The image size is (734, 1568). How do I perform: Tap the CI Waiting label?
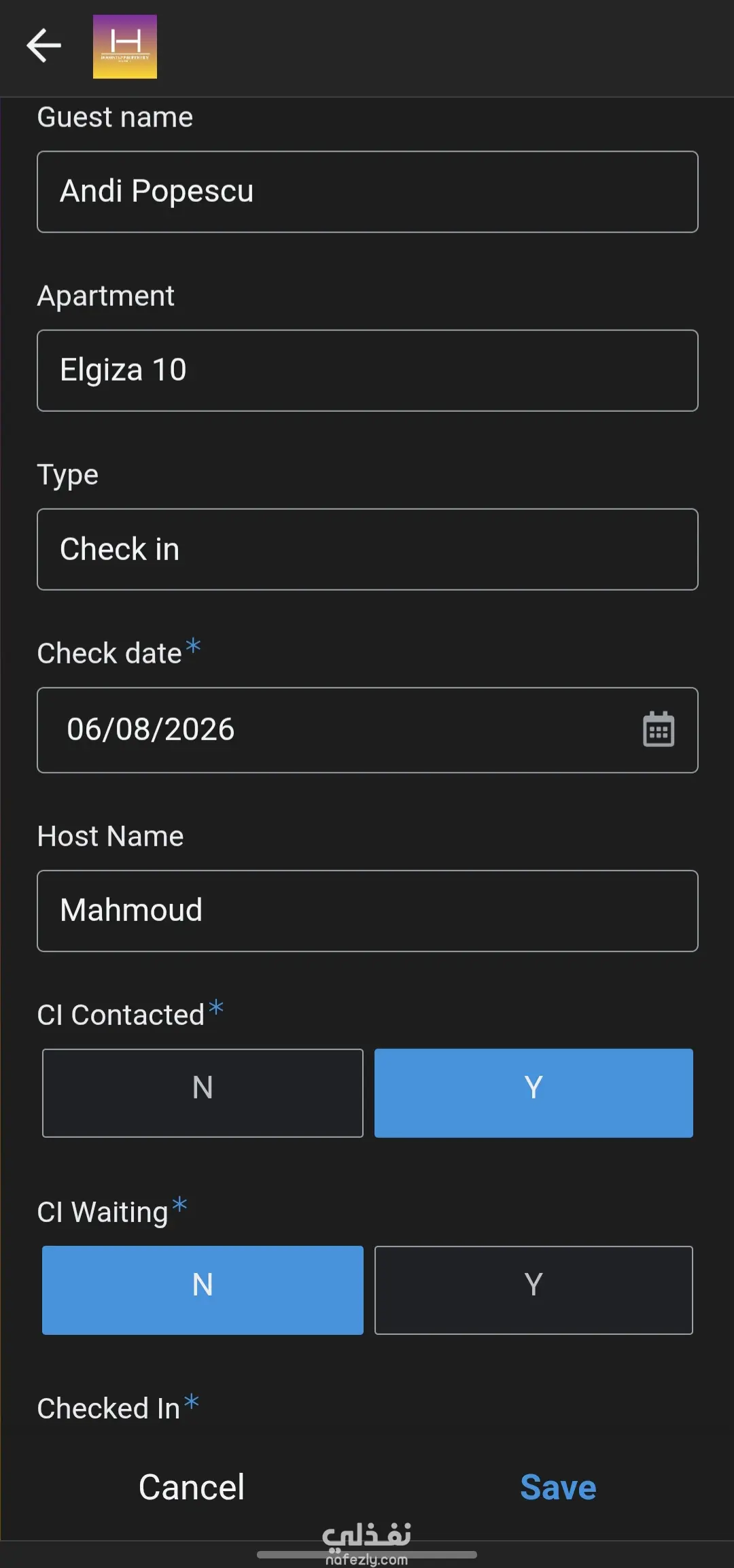coord(103,1212)
